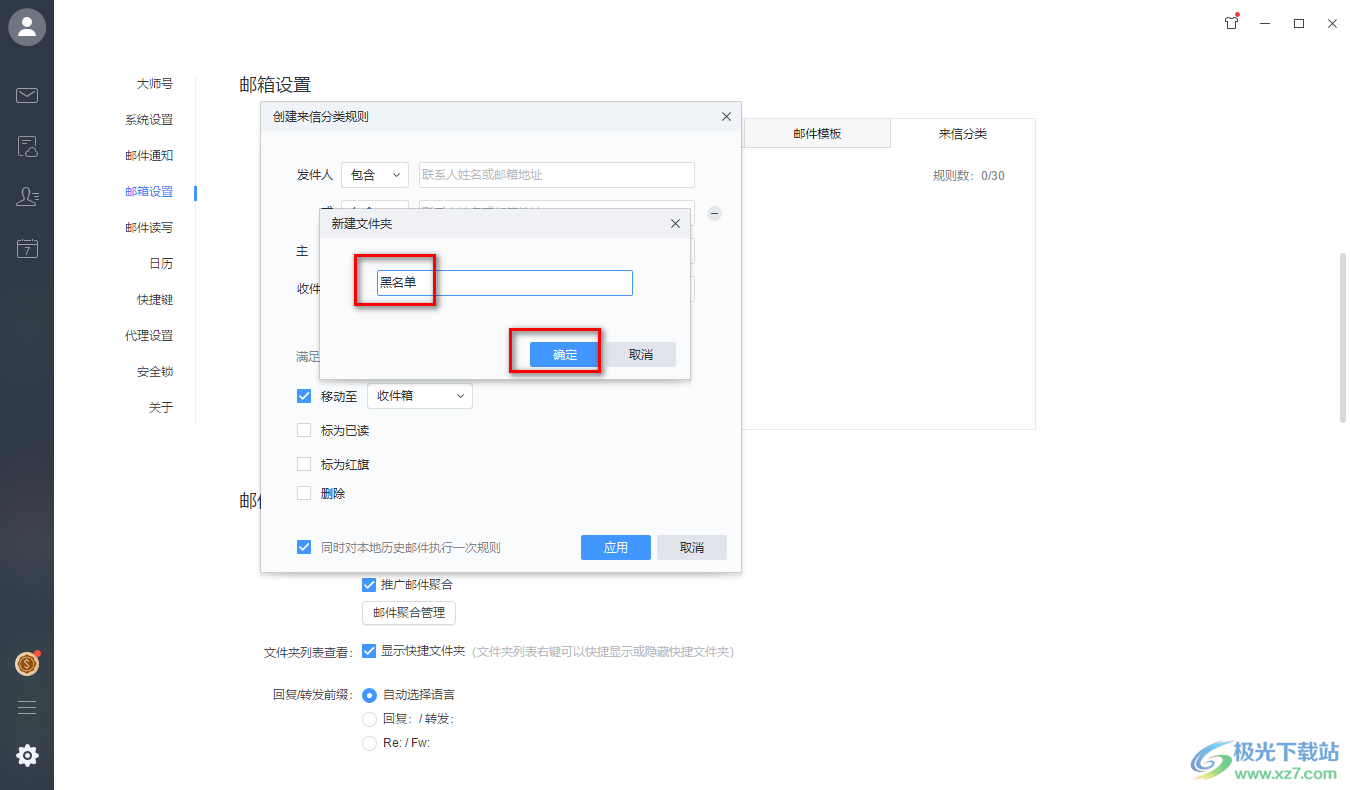Open the contacts icon in sidebar
1350x790 pixels.
(27, 197)
